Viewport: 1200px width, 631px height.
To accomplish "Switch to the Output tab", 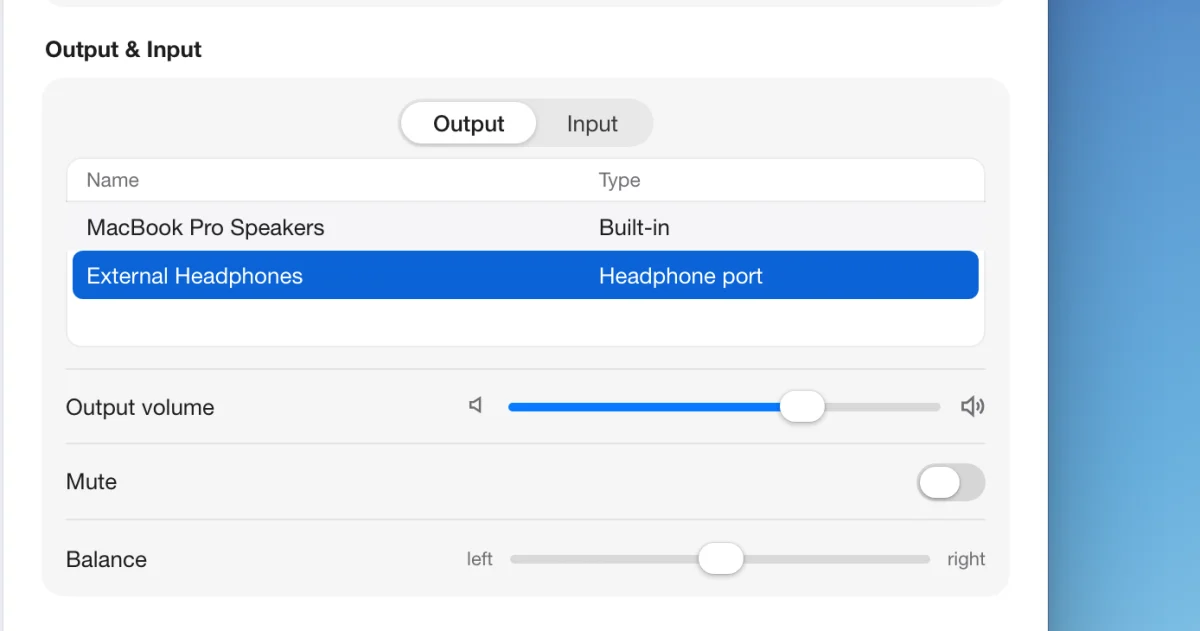I will (468, 124).
